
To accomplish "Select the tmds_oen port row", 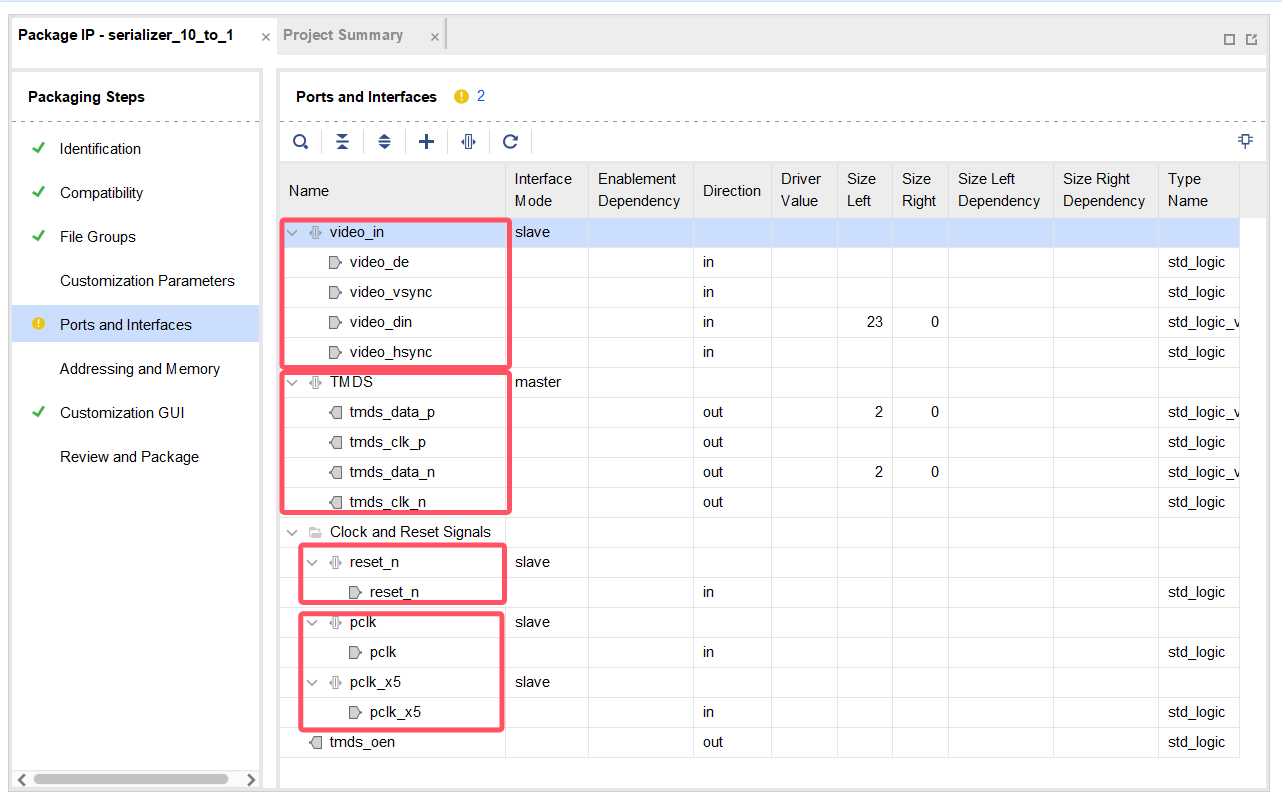I will [x=759, y=742].
